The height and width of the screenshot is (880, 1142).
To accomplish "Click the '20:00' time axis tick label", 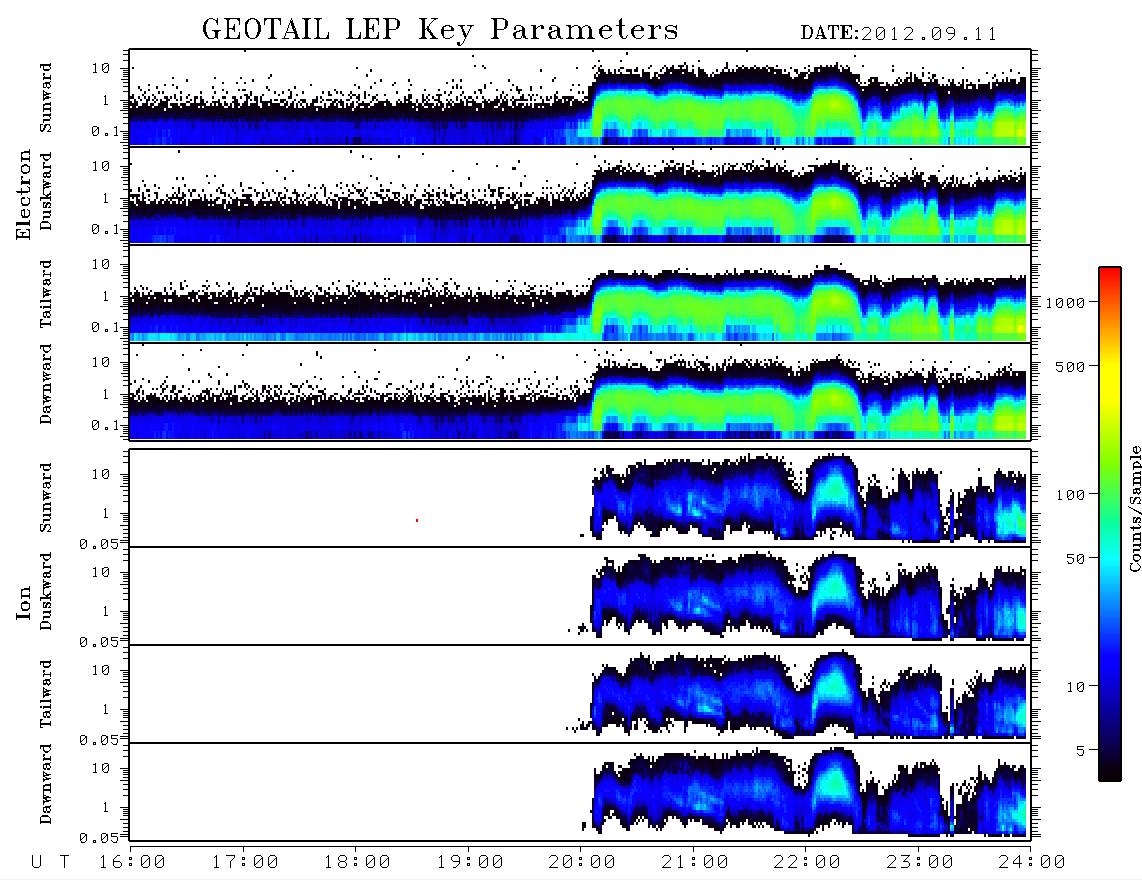I will click(582, 863).
